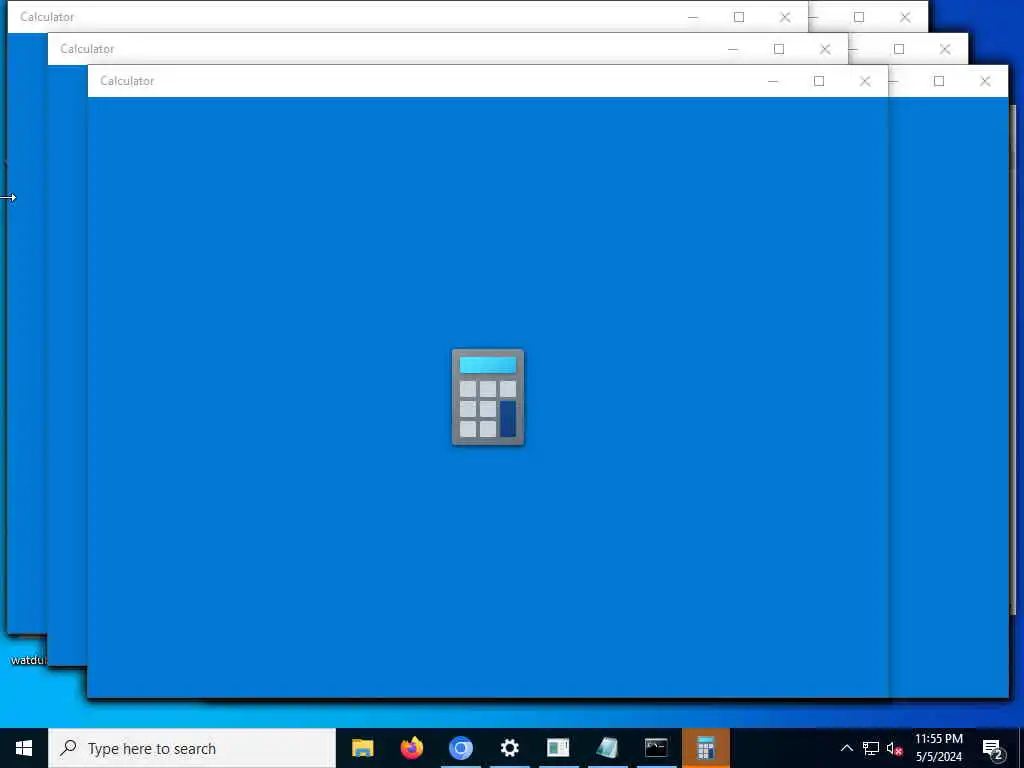Close the lowest right-side background window
1024x768 pixels.
(985, 81)
